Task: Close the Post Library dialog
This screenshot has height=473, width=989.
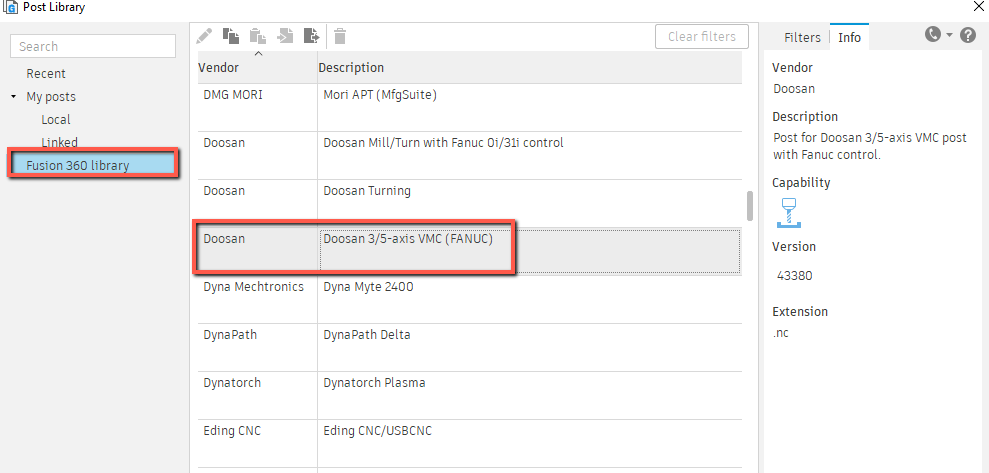Action: tap(979, 8)
